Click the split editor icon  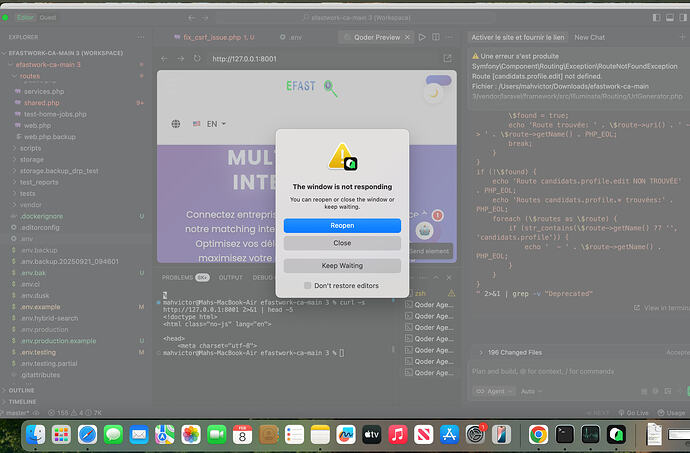click(436, 37)
